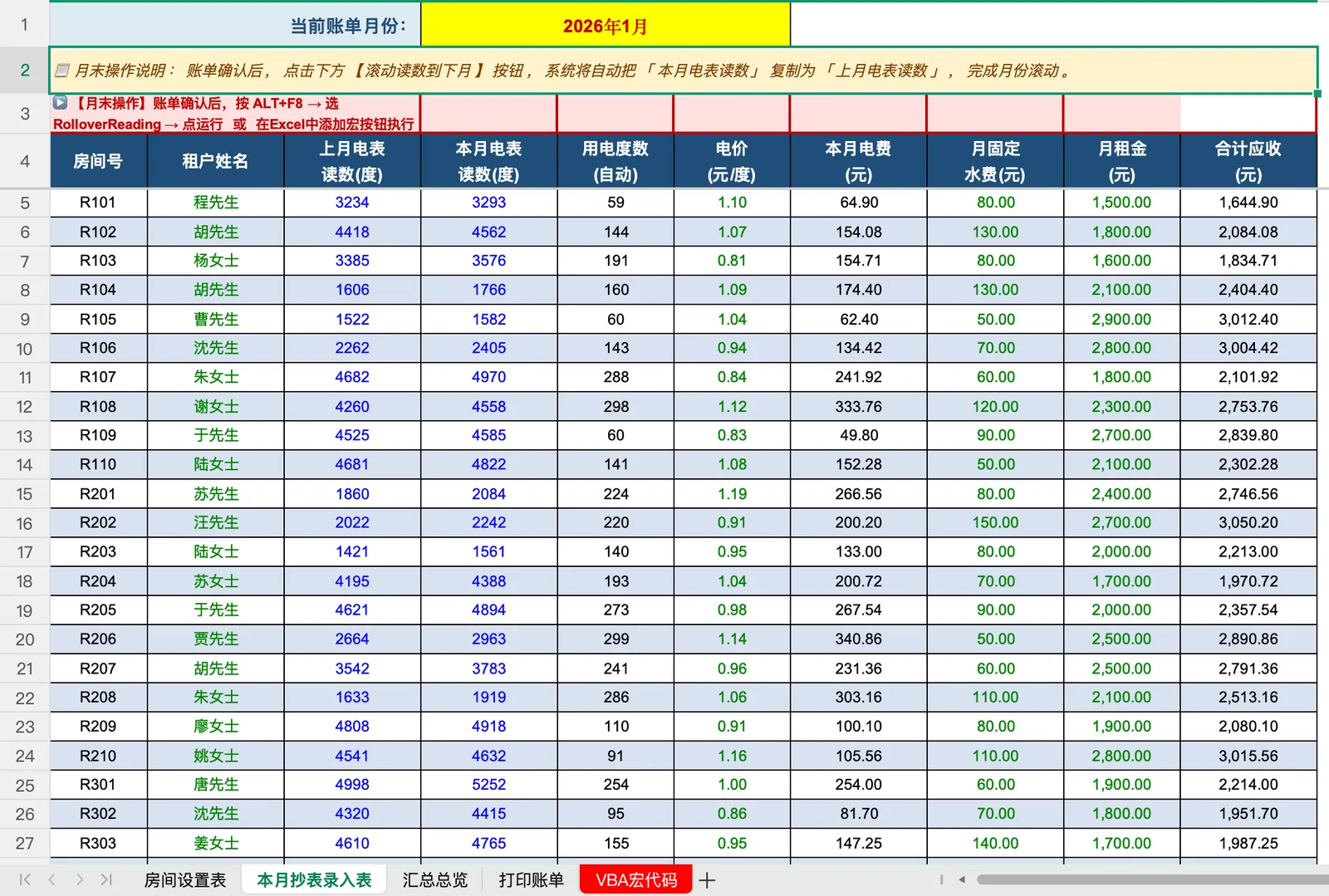Select last month reading 4418
The image size is (1329, 896).
352,232
